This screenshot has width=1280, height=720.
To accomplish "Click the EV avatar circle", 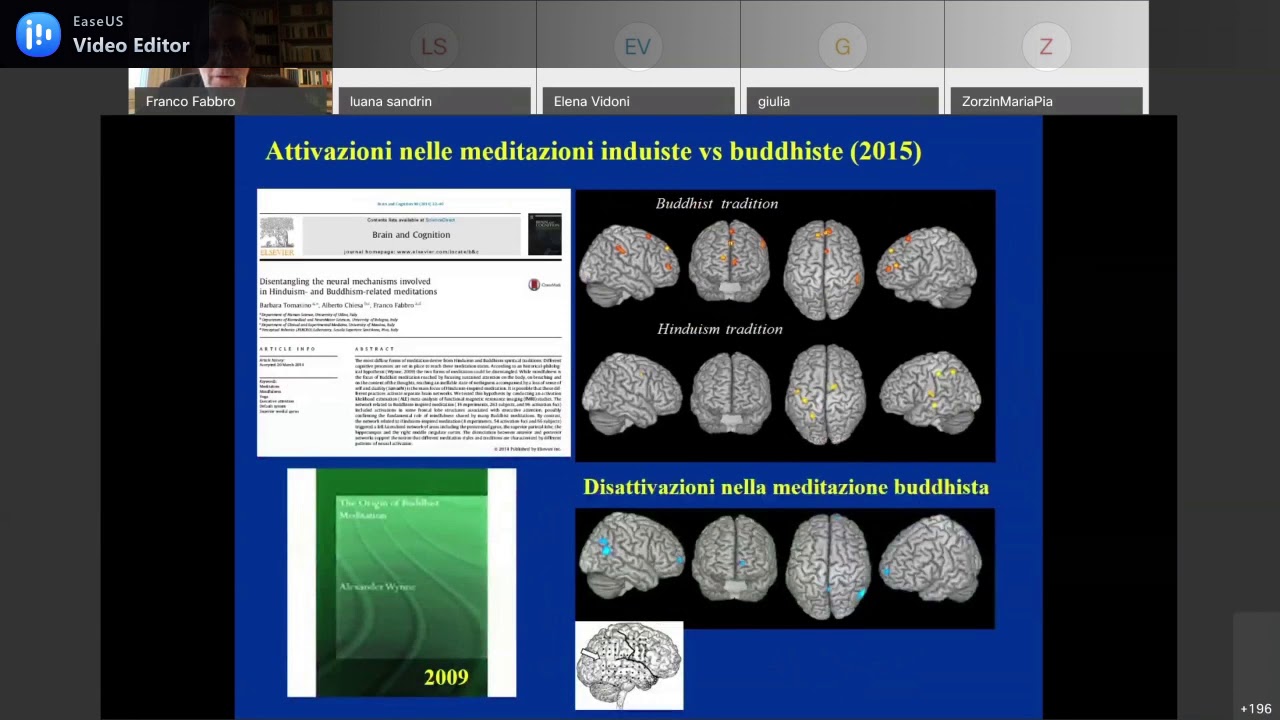I will tap(638, 47).
